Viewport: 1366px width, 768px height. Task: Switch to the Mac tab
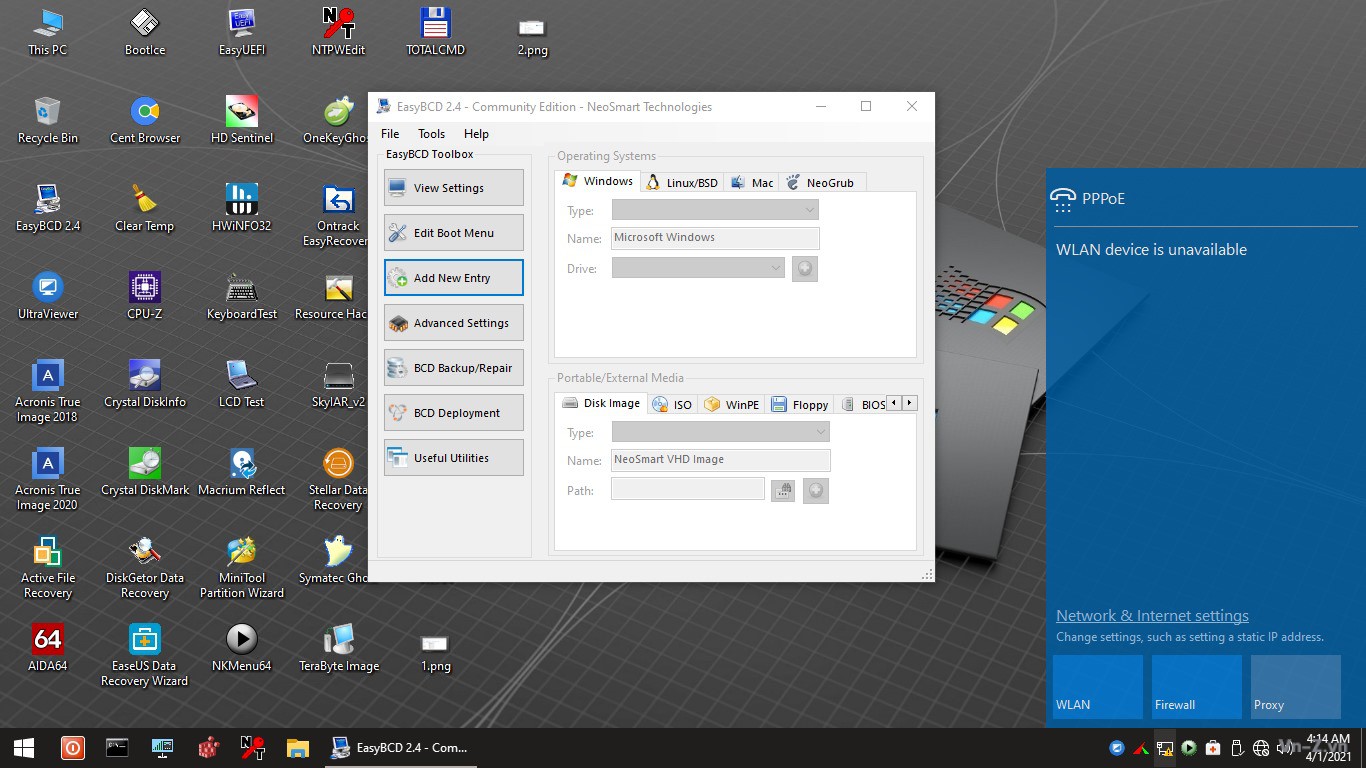pos(752,183)
